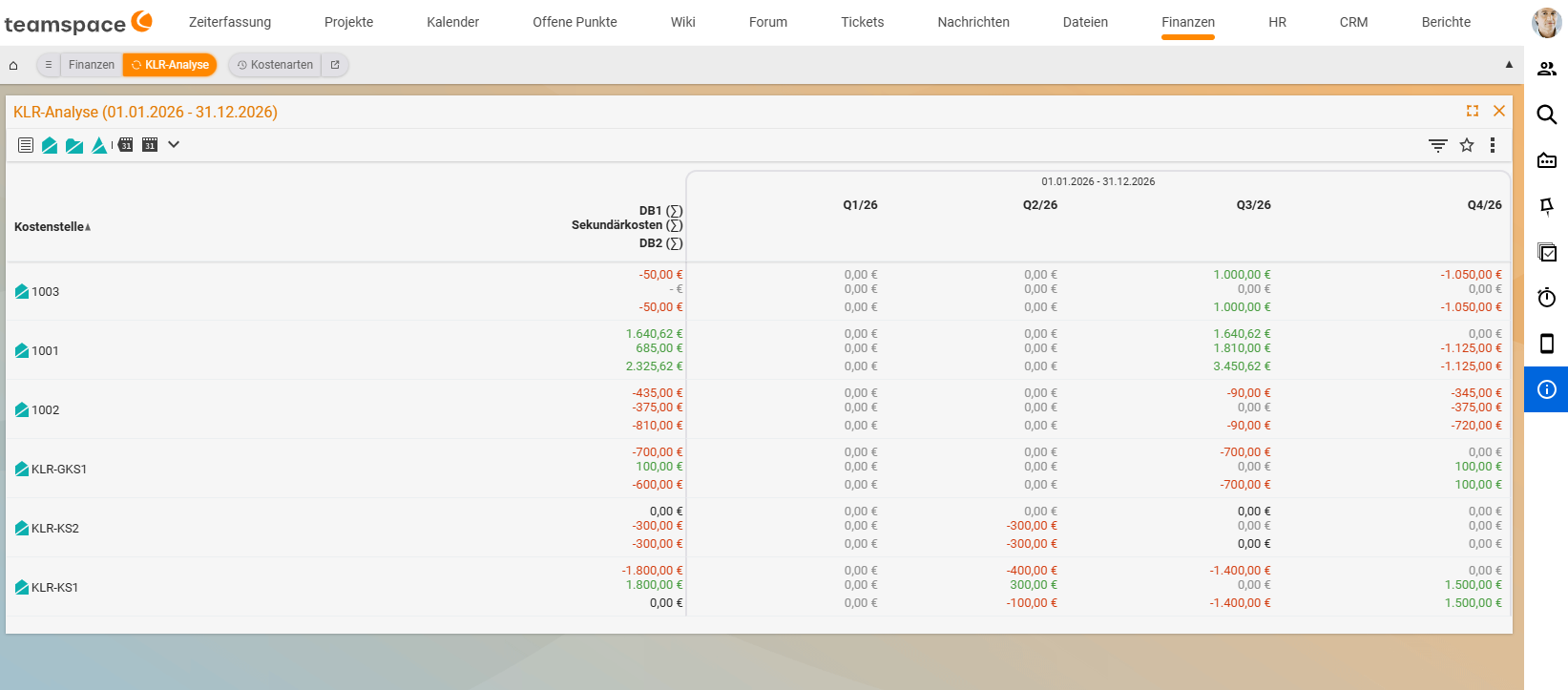This screenshot has width=1568, height=690.
Task: Close the KLR-Analyse panel
Action: pyautogui.click(x=1499, y=111)
